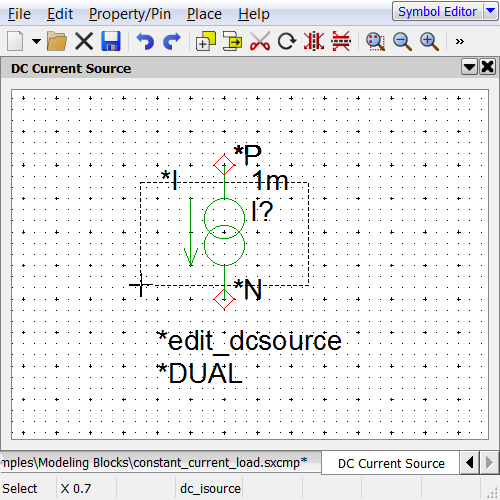This screenshot has height=500, width=500.
Task: Click the Save floppy disk icon
Action: 111,41
